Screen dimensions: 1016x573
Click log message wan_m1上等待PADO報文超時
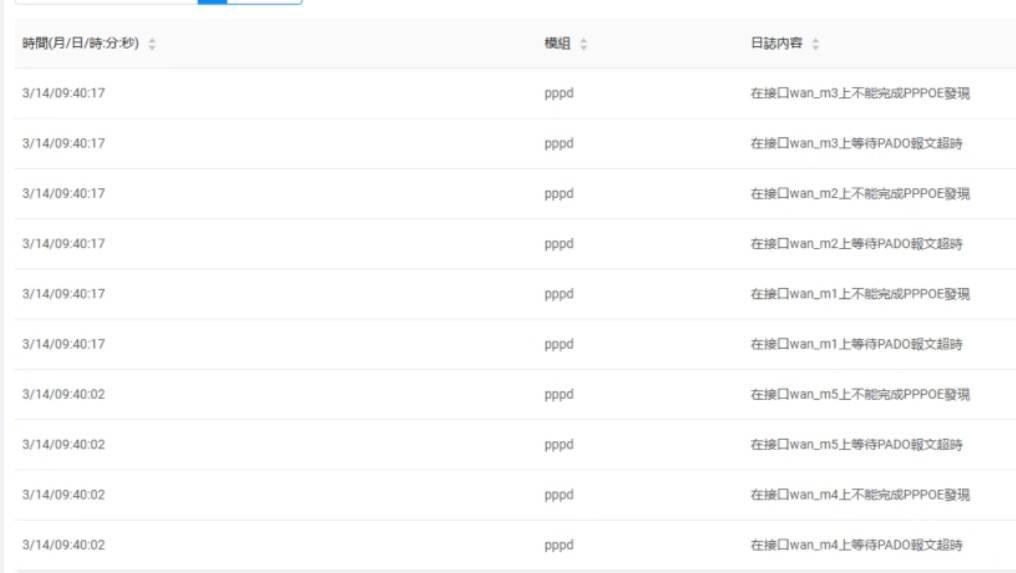tap(856, 344)
